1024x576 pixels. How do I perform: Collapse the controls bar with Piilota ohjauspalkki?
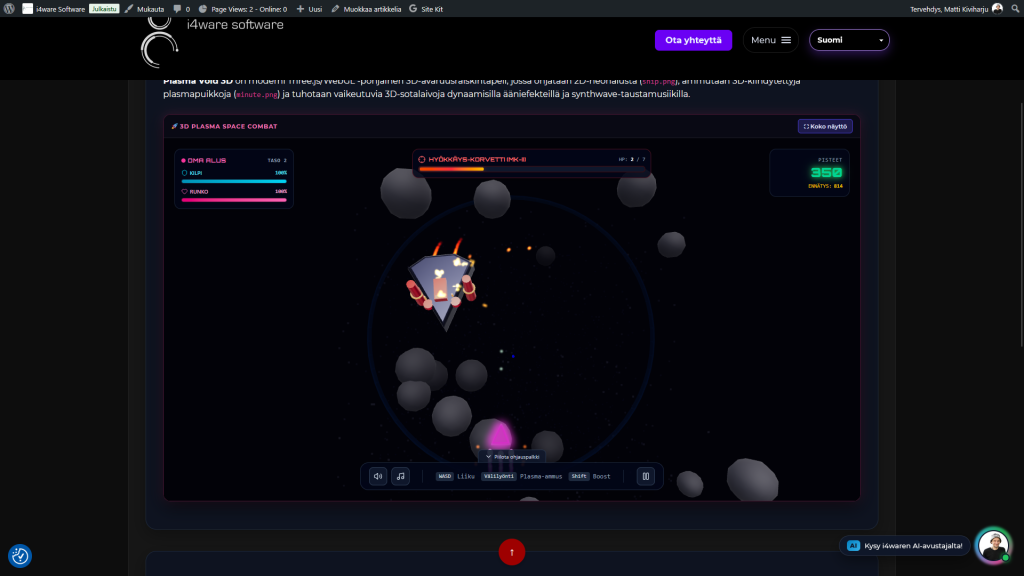coord(512,457)
